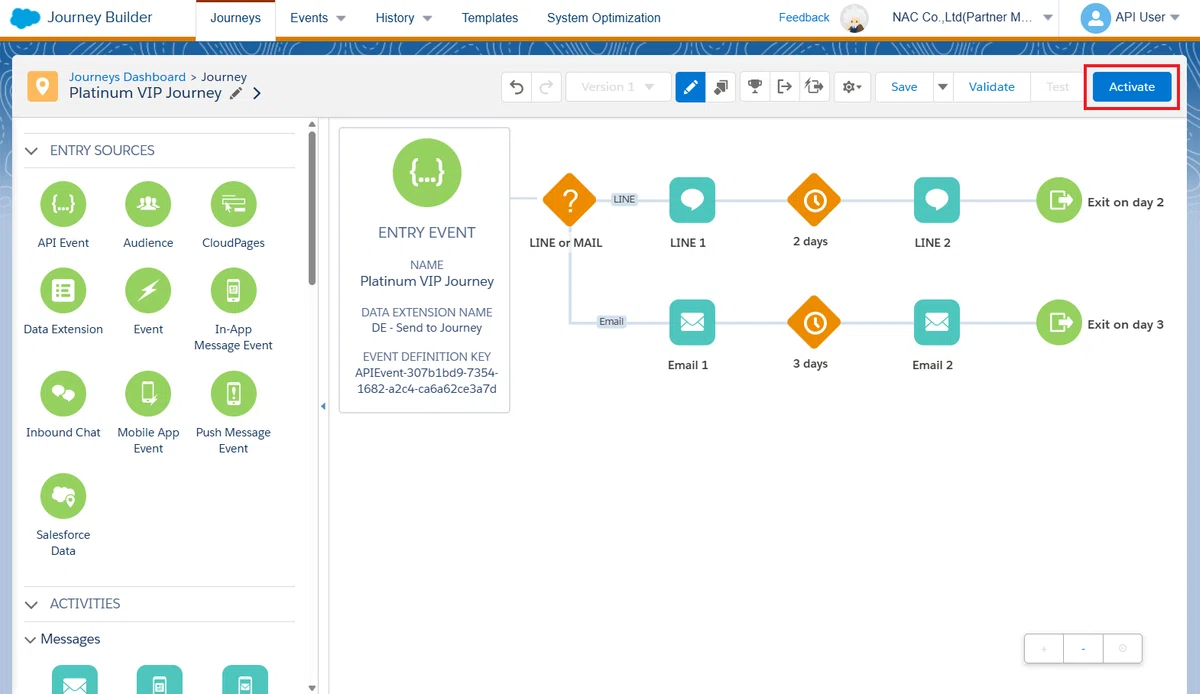Click the Exit on day 3 icon
Screen dimensions: 1200x694
(x=1059, y=322)
